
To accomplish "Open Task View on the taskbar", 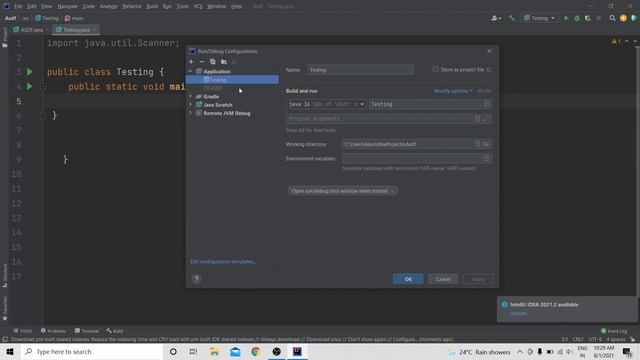I will [193, 351].
